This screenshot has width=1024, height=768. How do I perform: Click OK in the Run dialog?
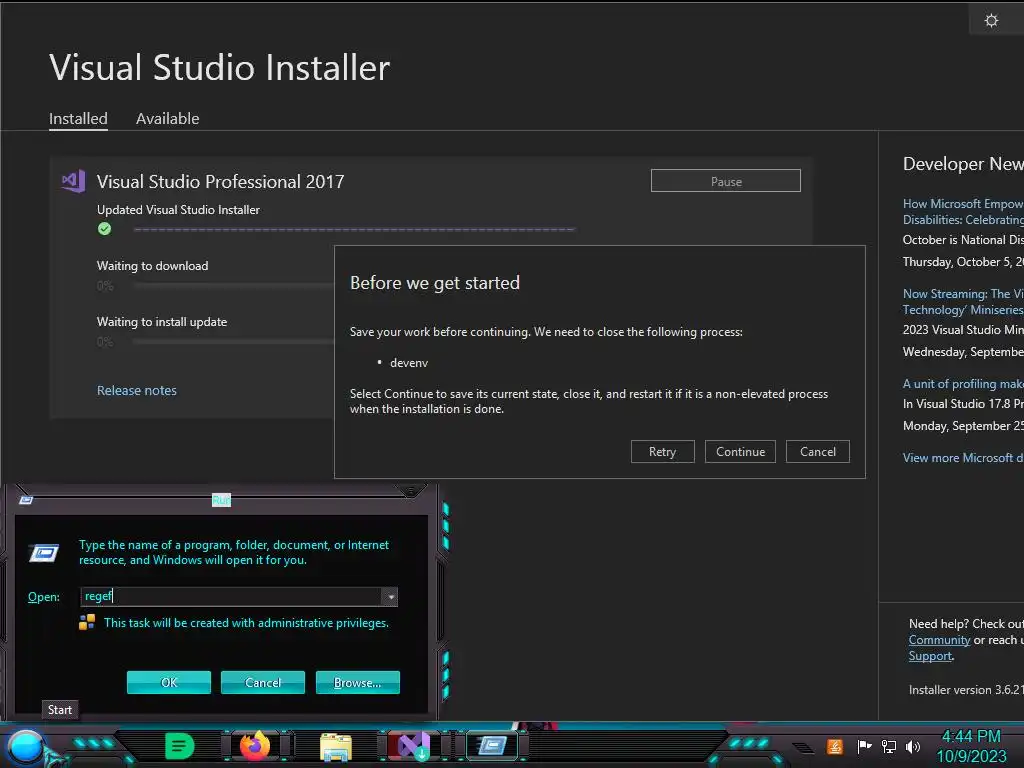click(x=168, y=682)
